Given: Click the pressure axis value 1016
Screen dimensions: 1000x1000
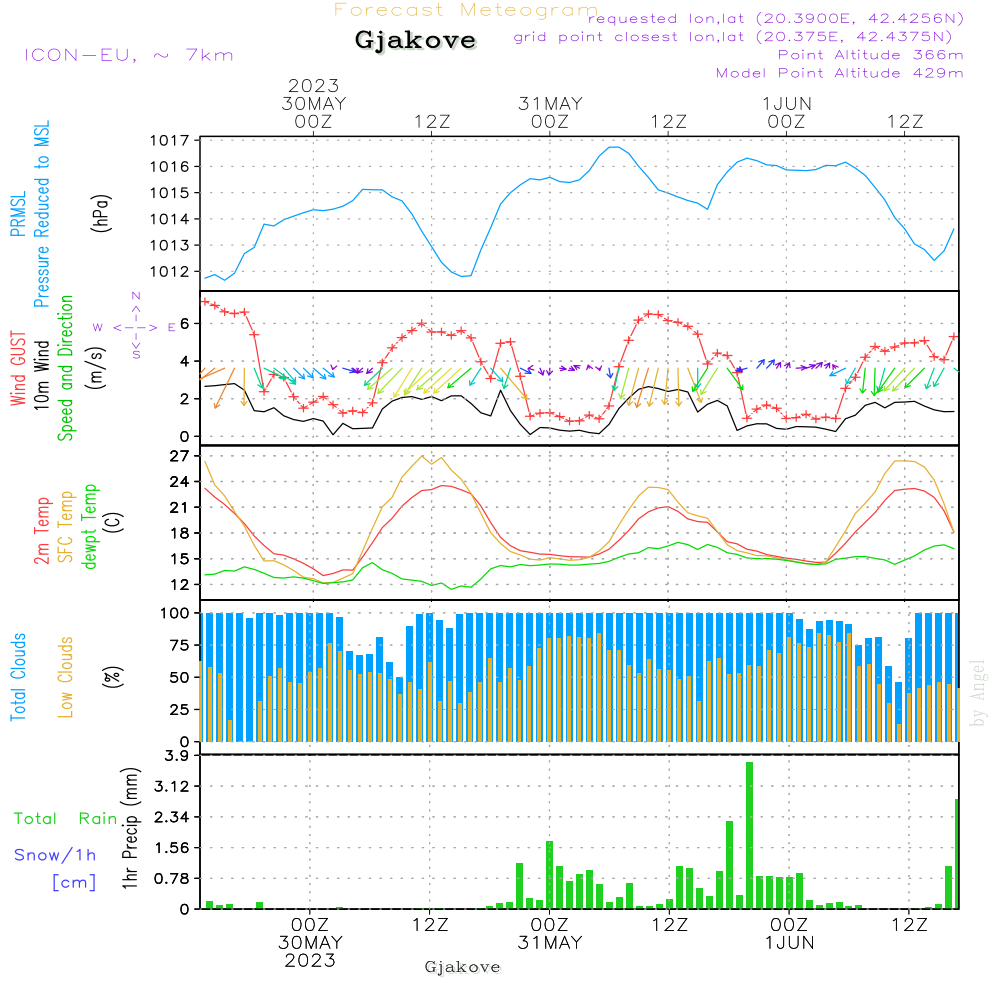Looking at the screenshot, I should (170, 166).
